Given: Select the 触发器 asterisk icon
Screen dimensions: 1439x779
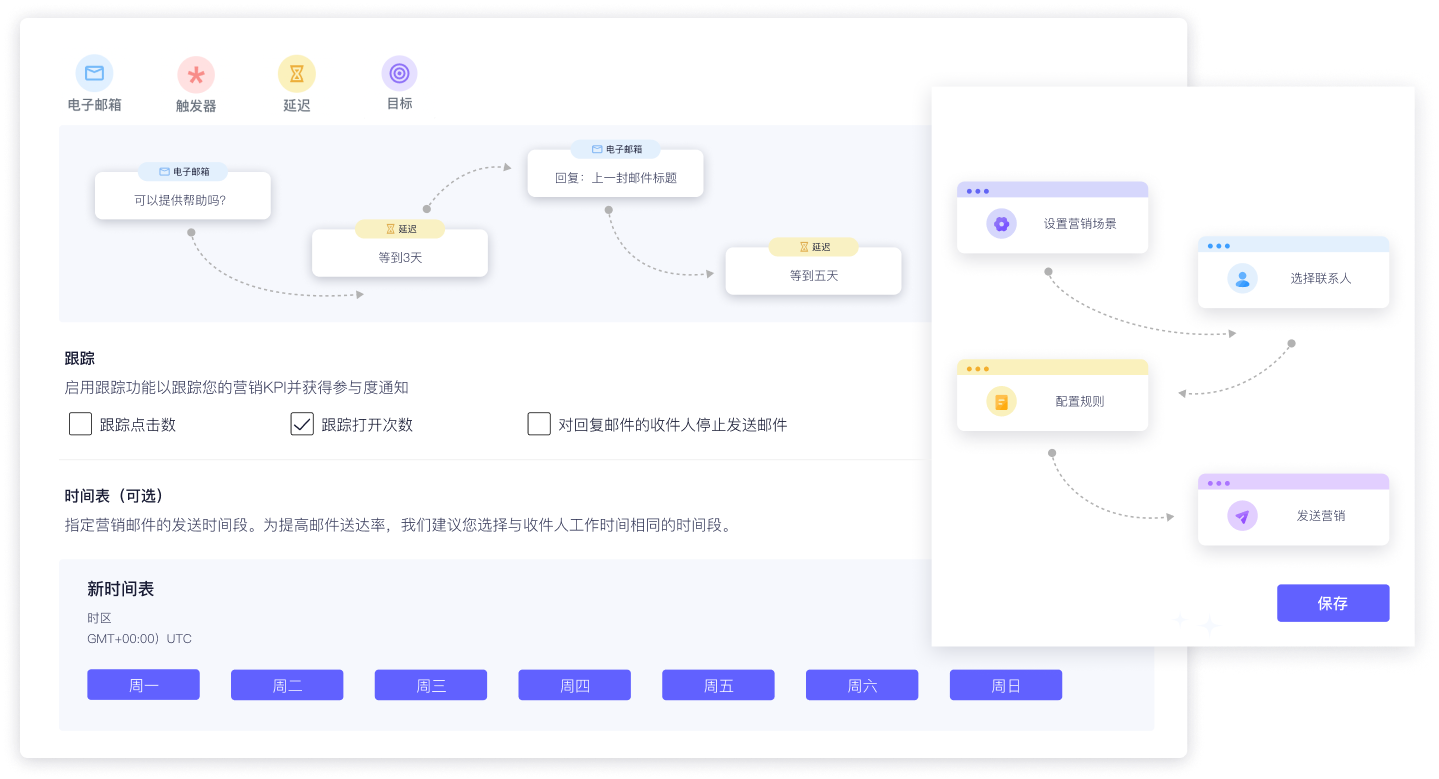Looking at the screenshot, I should pyautogui.click(x=196, y=75).
